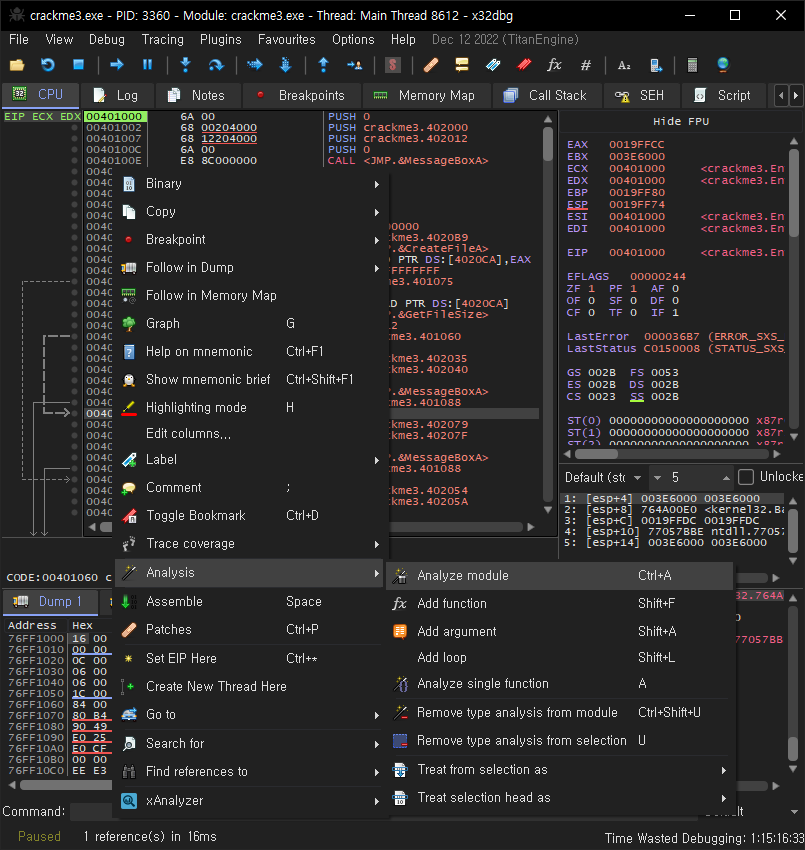805x850 pixels.
Task: Click the Patches bandage toolbar icon
Action: point(431,65)
